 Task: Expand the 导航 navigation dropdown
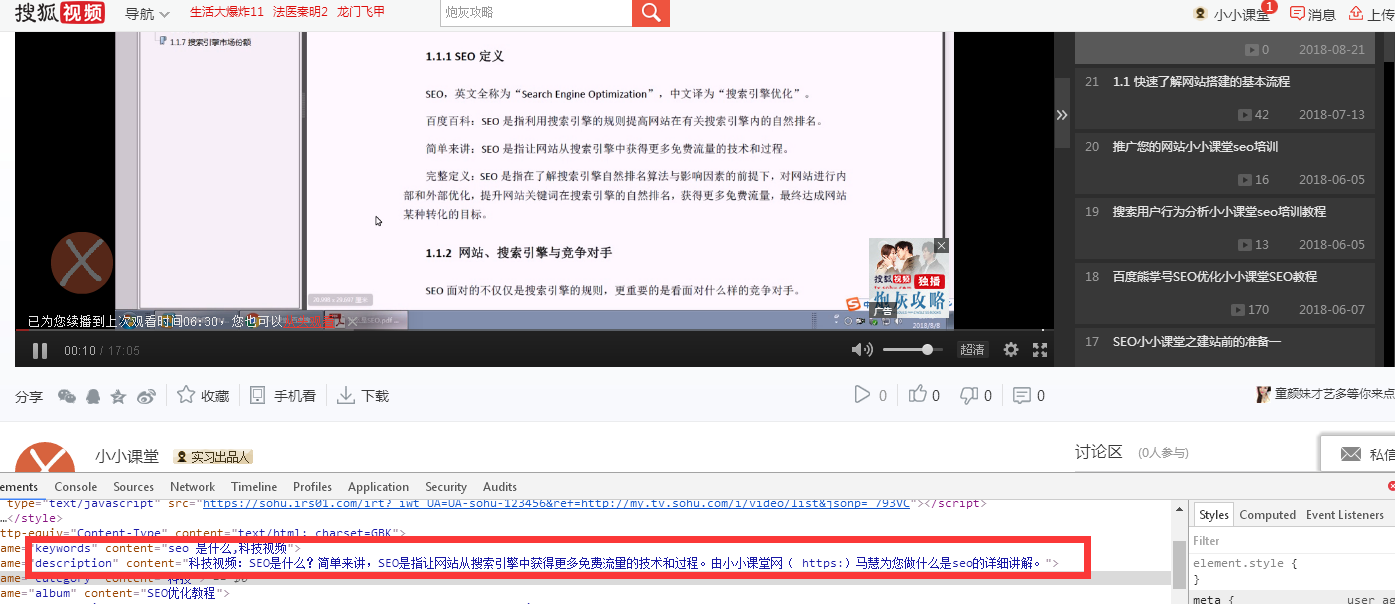(147, 14)
